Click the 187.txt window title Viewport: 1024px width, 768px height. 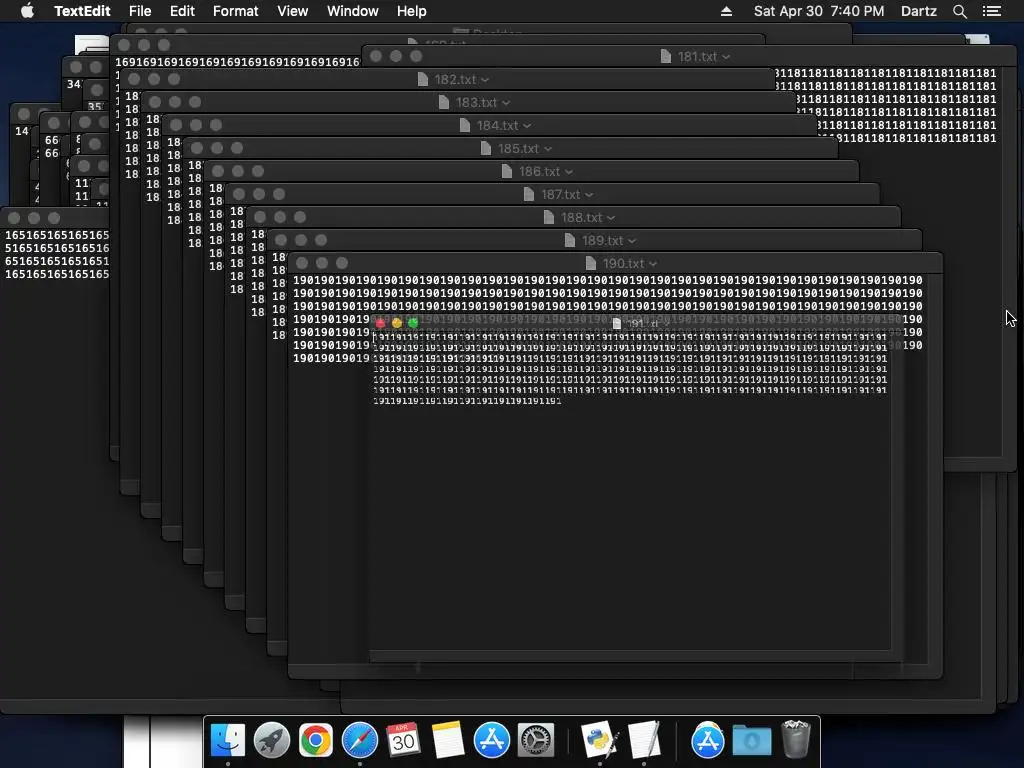[560, 195]
